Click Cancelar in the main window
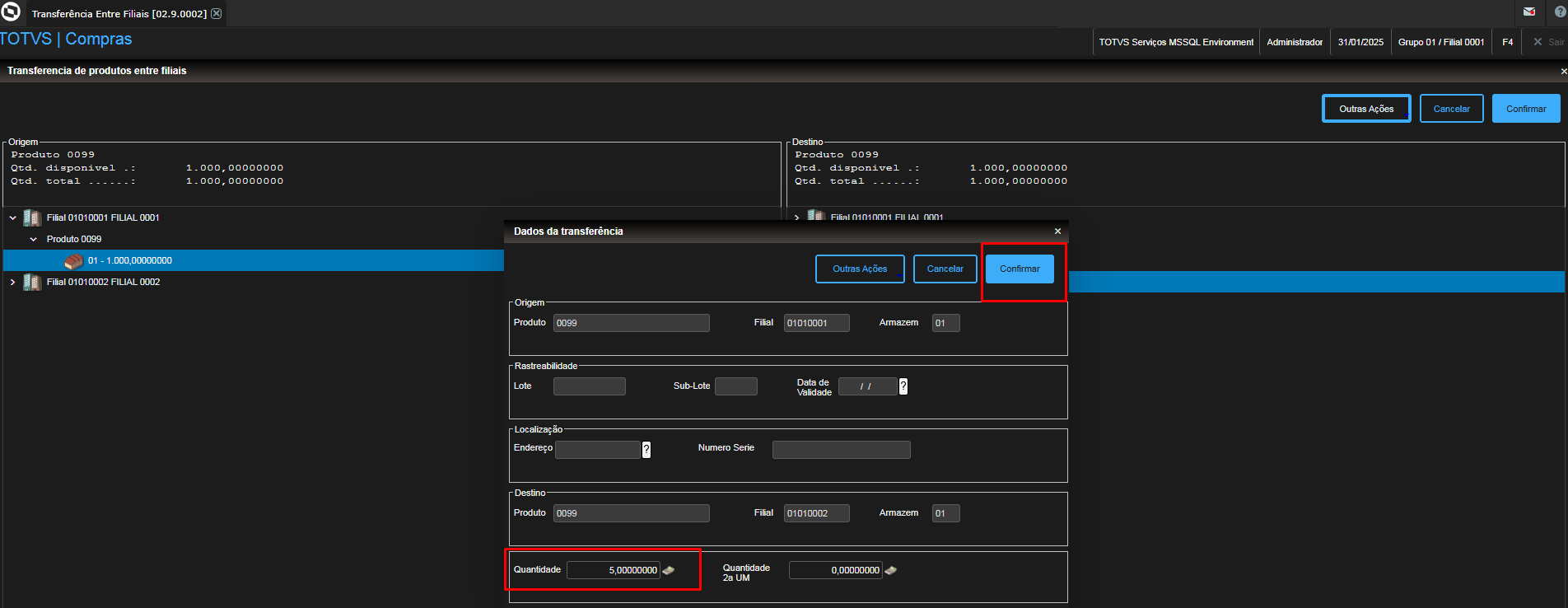Image resolution: width=1568 pixels, height=608 pixels. [1451, 109]
